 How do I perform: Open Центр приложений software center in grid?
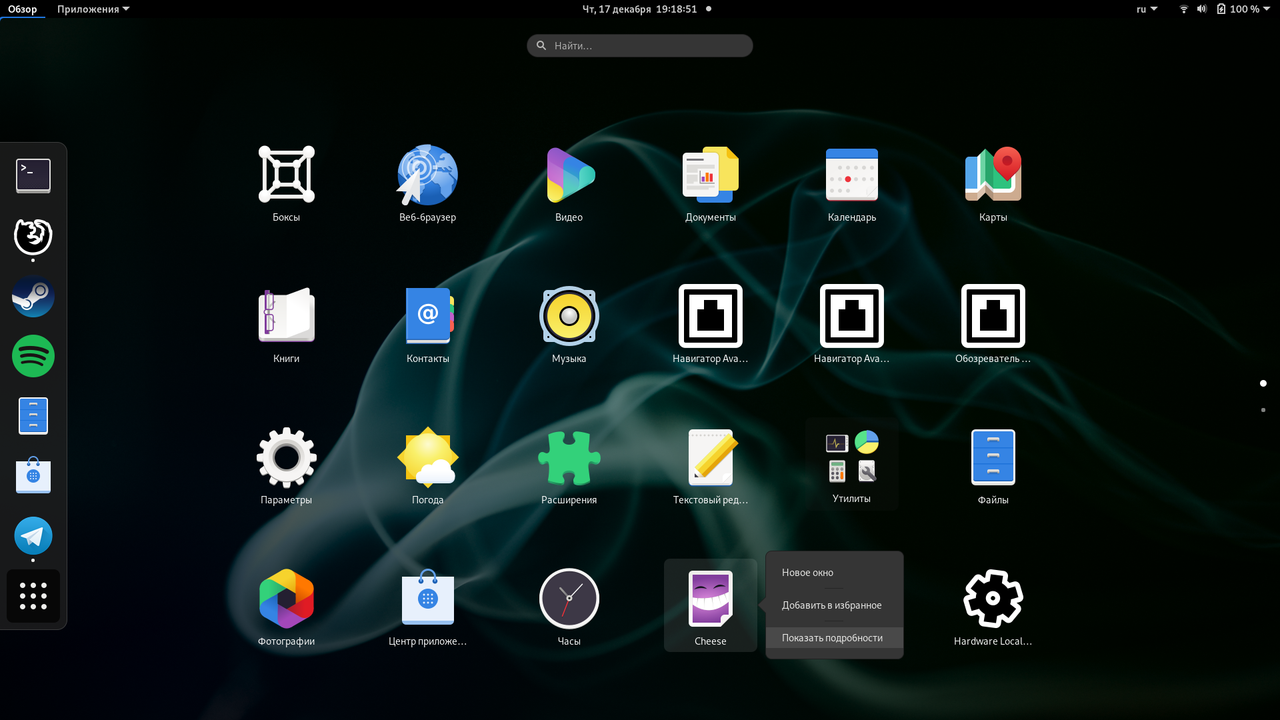428,599
